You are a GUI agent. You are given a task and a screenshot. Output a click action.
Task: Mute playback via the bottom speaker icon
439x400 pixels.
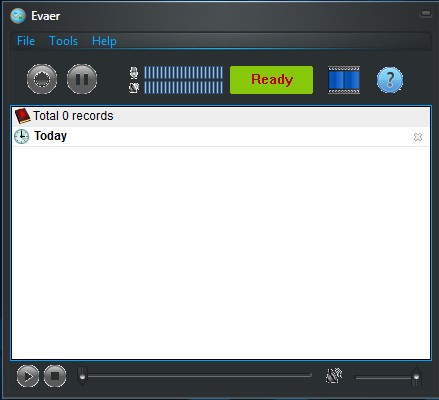[x=334, y=376]
